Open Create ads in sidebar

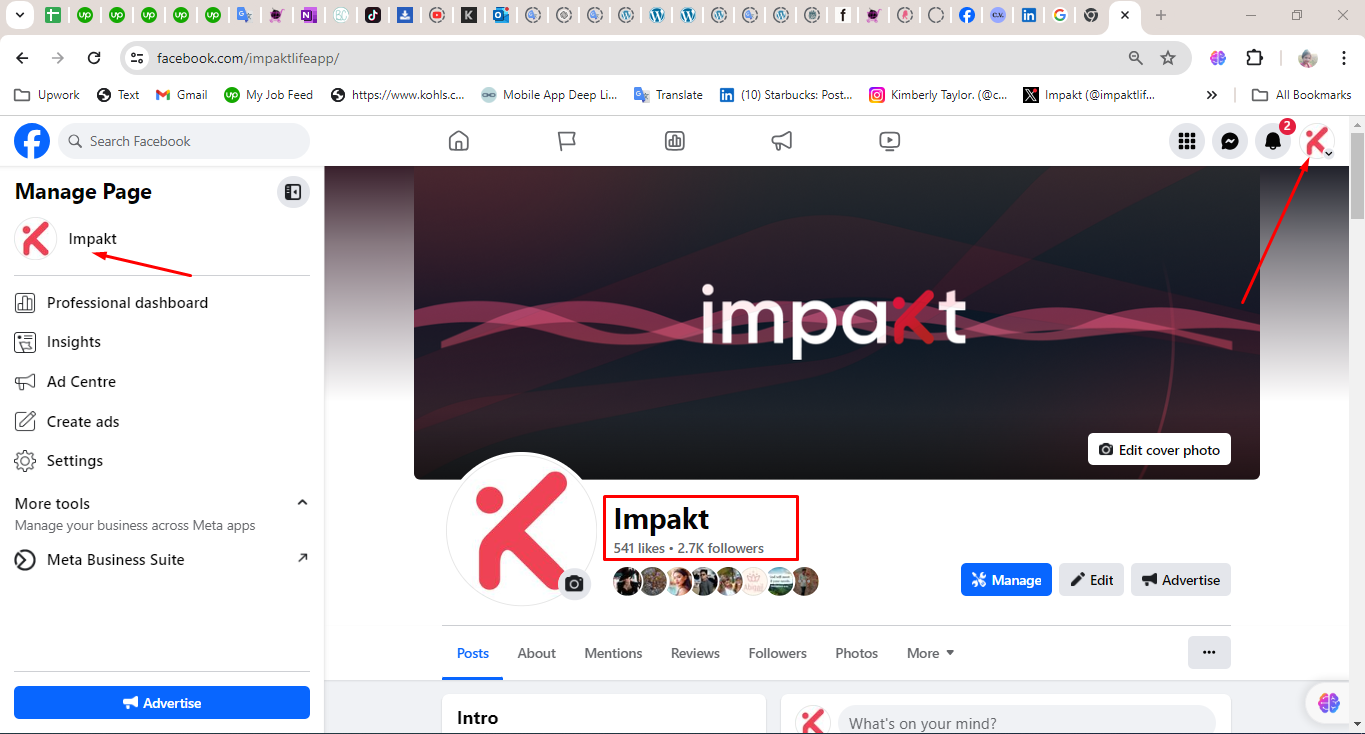coord(162,422)
